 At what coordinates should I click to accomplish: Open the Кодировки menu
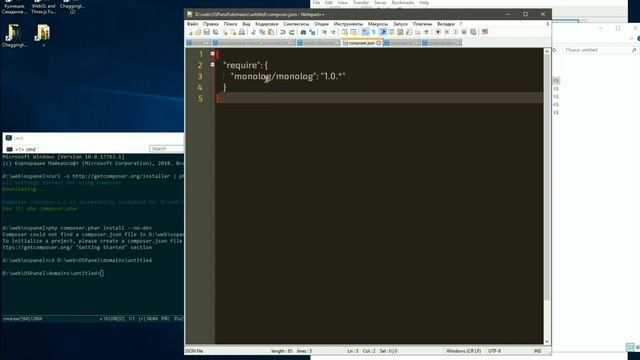[x=267, y=24]
